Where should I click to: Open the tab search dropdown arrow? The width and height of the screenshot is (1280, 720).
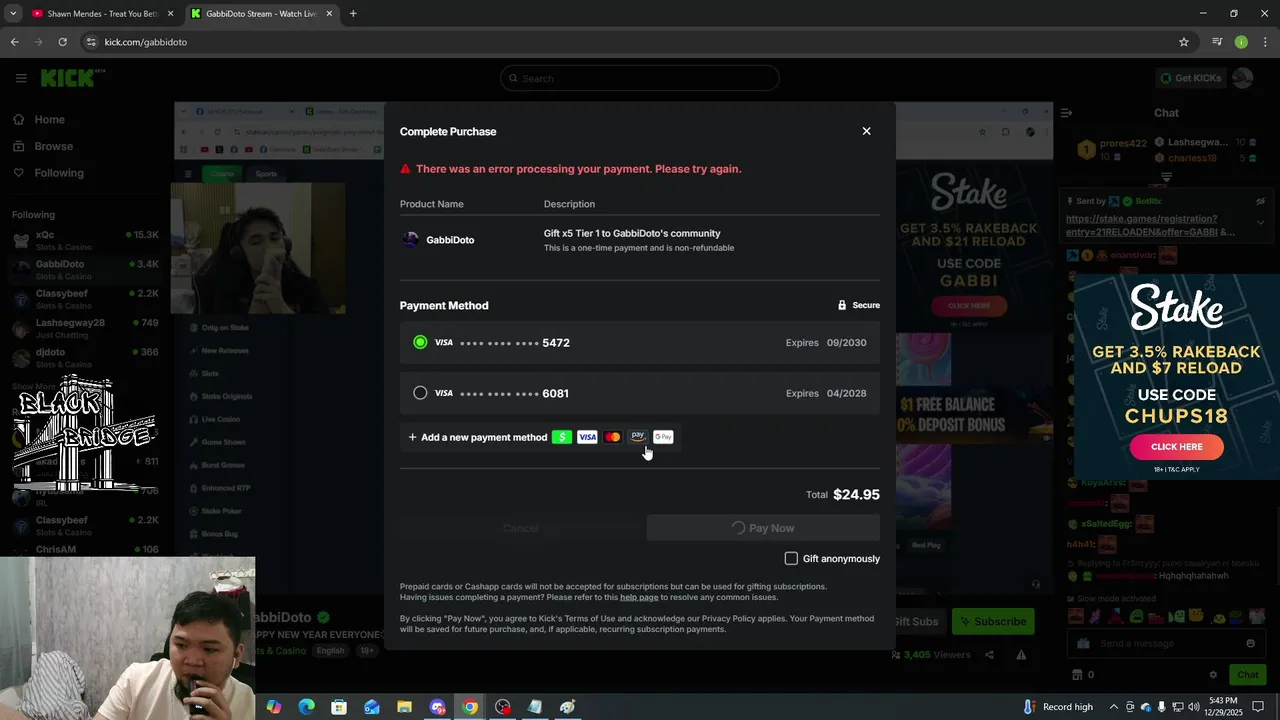click(13, 14)
